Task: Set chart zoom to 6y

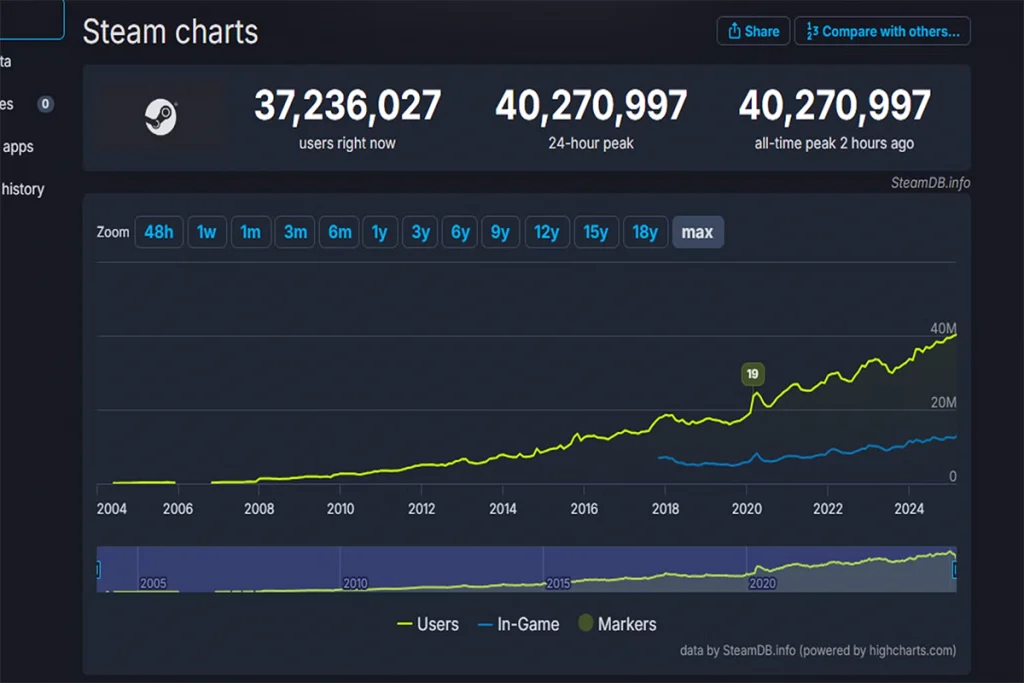Action: (460, 232)
